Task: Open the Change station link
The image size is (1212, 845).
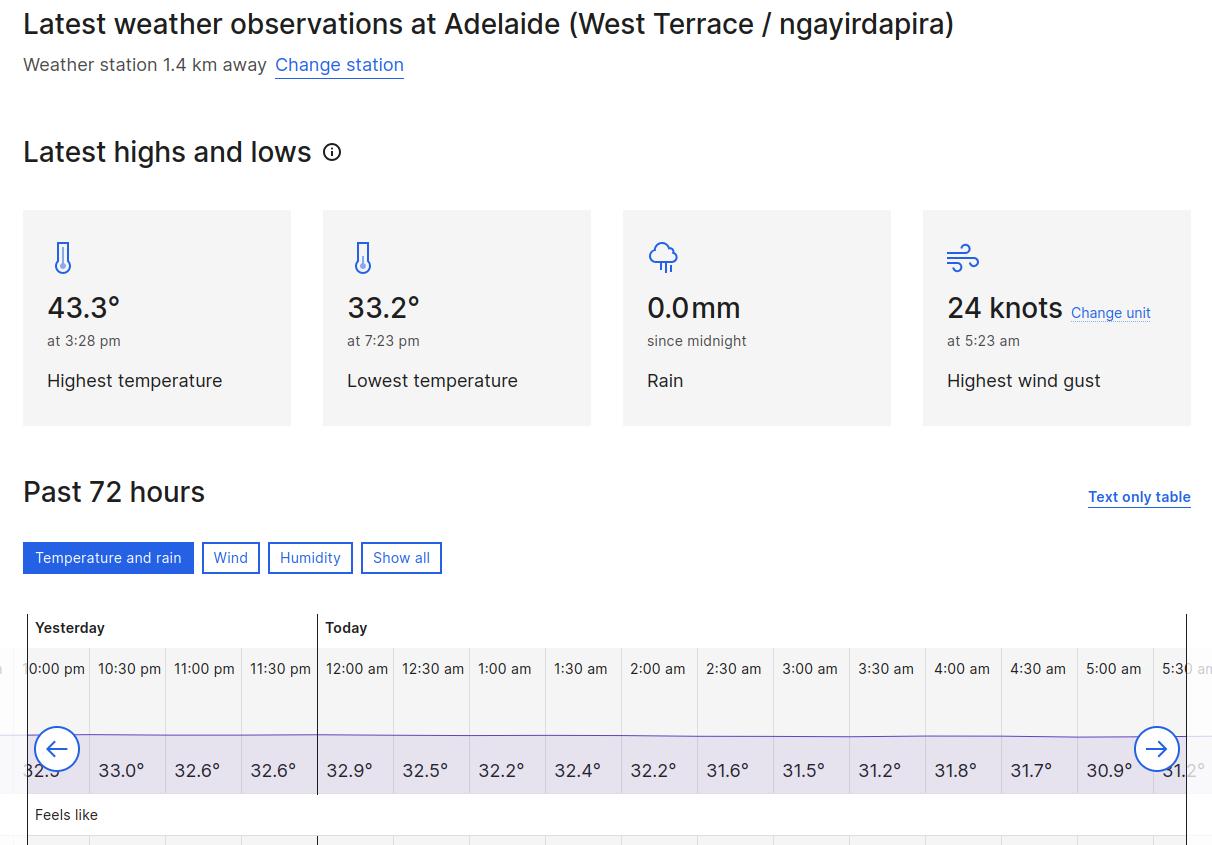Action: [339, 65]
